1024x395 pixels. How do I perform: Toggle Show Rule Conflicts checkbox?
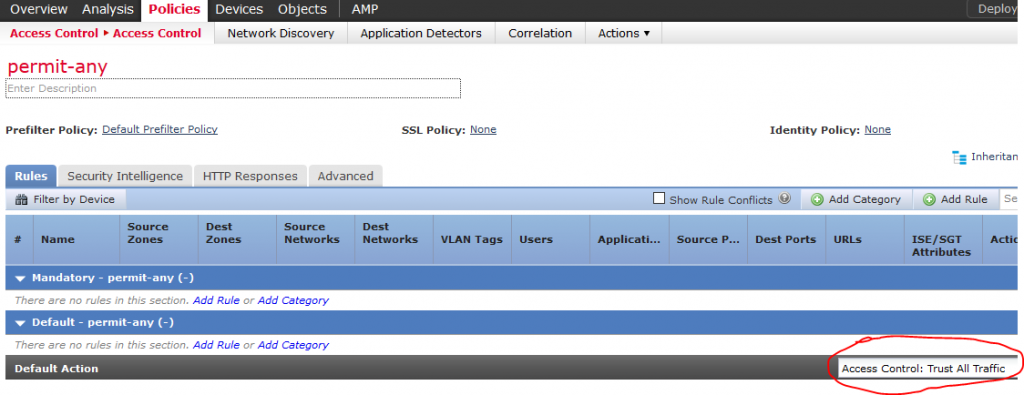659,198
